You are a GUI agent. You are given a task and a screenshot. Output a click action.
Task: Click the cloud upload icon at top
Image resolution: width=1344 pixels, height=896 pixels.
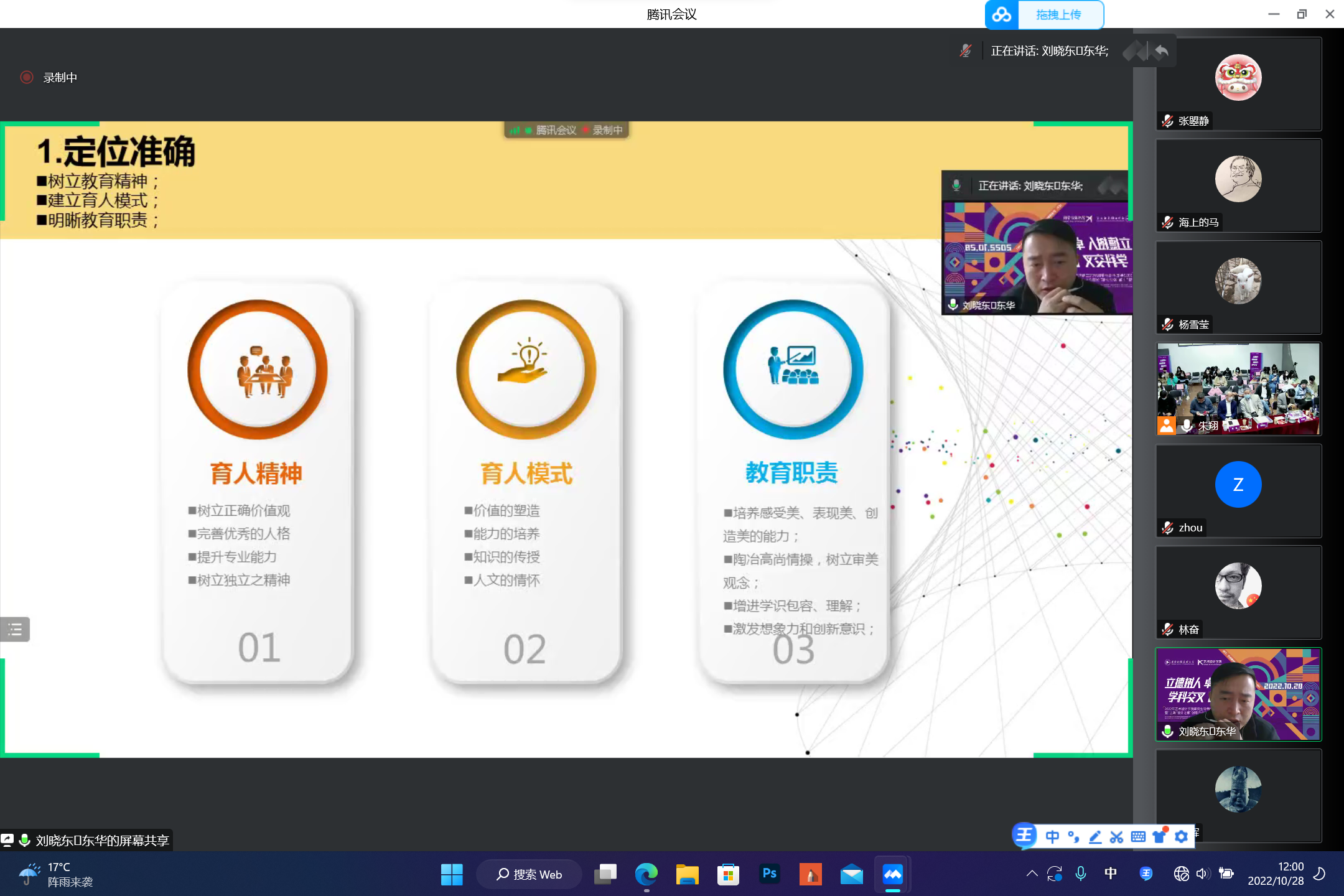pos(1002,14)
